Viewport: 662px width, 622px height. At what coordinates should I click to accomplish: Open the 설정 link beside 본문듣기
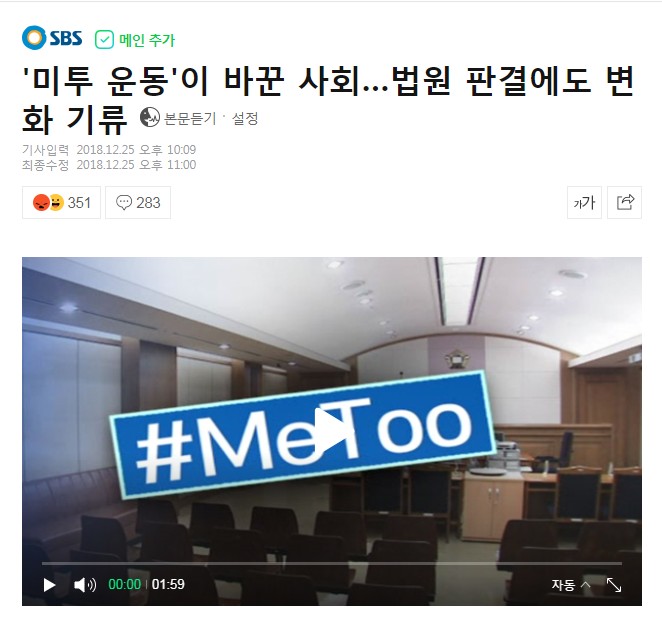tap(245, 118)
